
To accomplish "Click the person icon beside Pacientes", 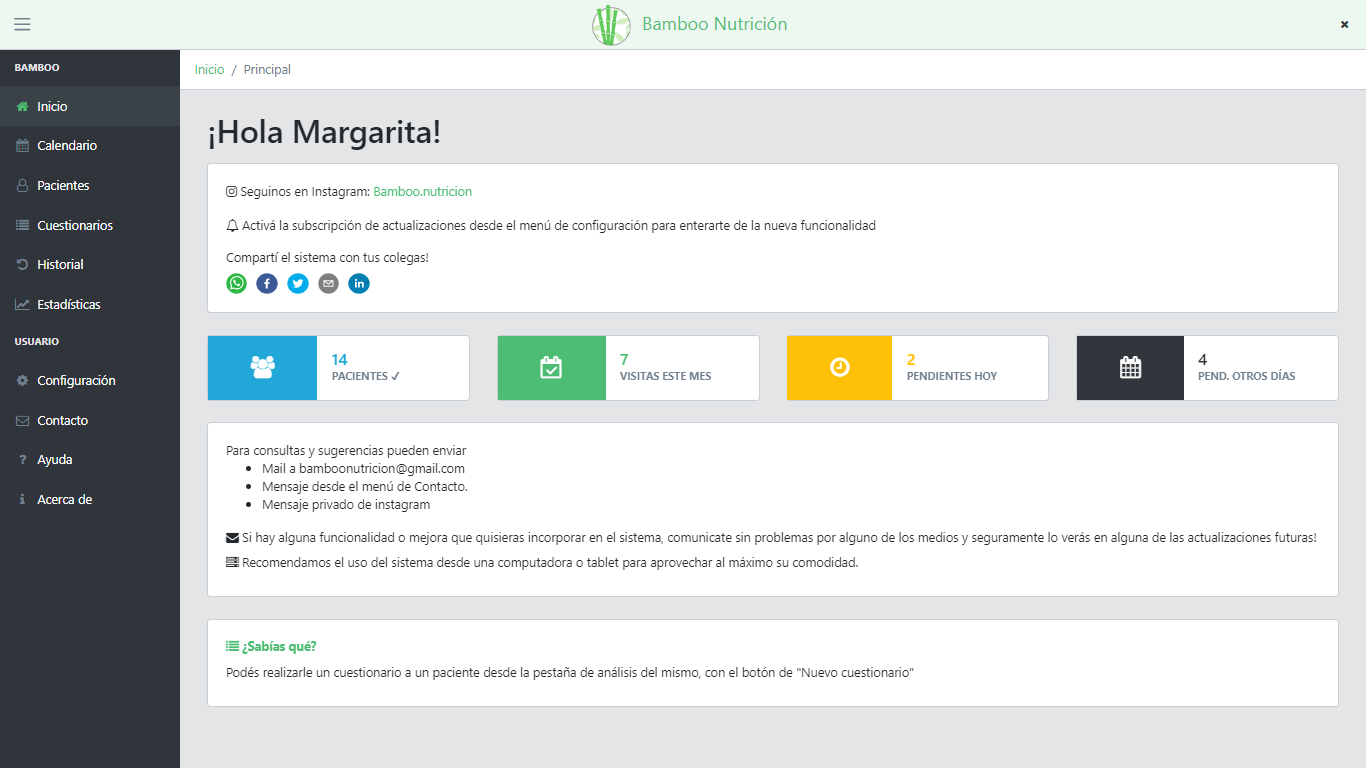I will click(22, 186).
